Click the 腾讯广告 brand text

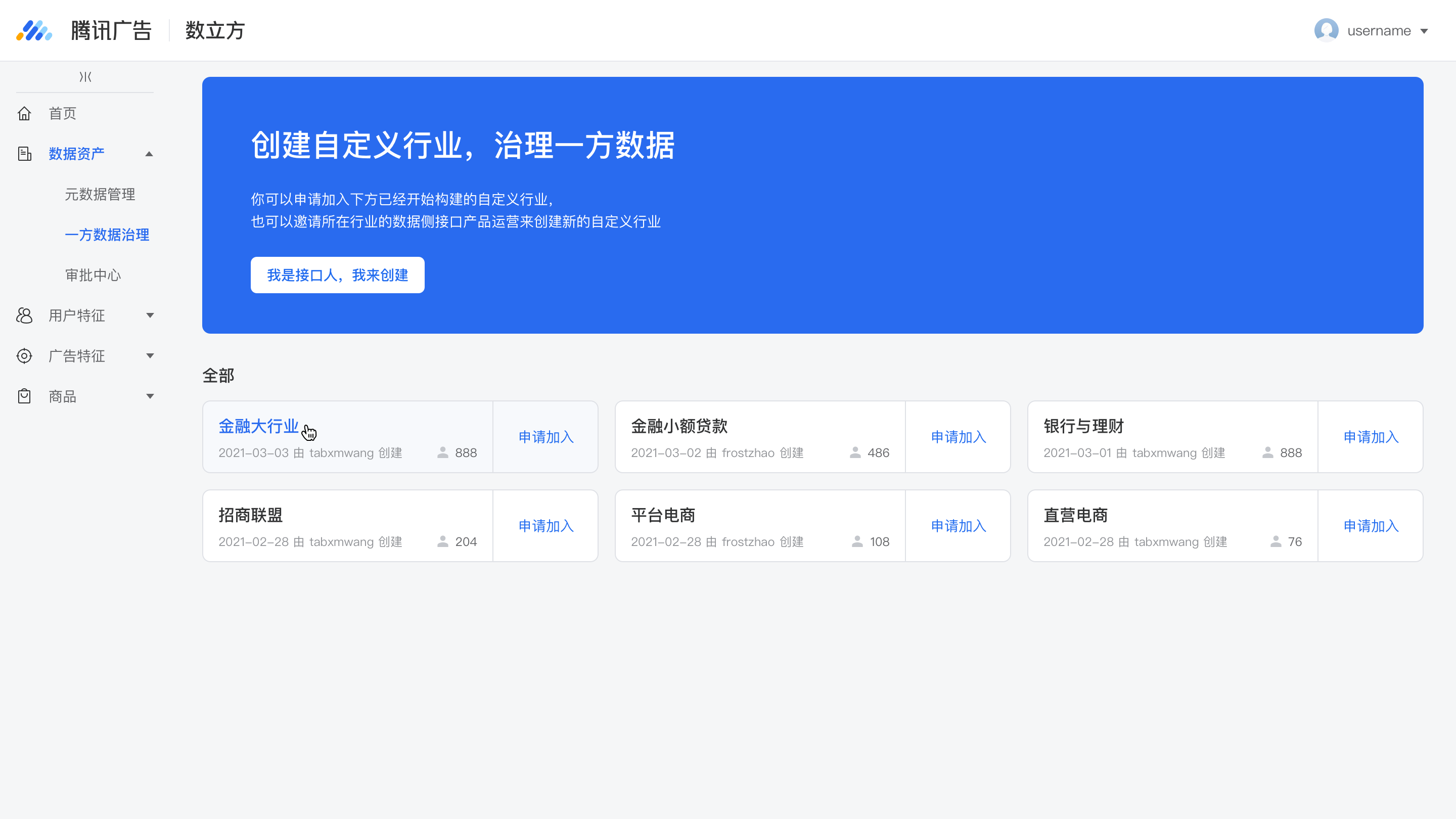(111, 30)
